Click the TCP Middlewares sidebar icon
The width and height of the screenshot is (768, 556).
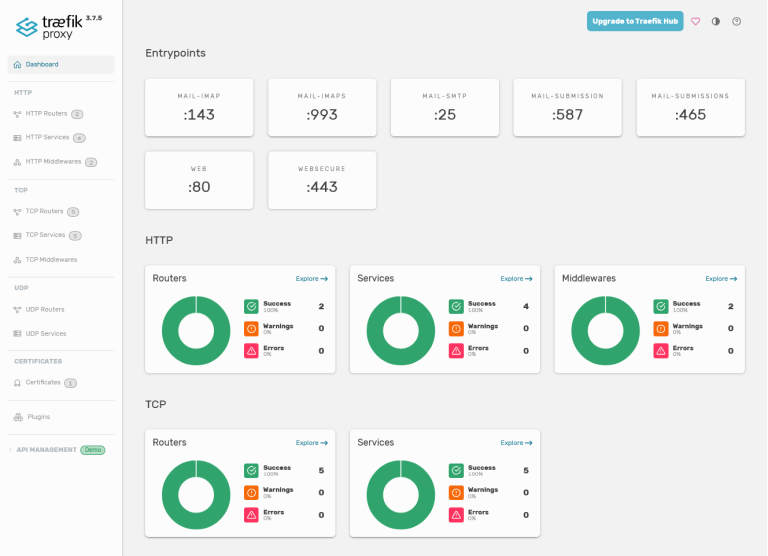[17, 260]
